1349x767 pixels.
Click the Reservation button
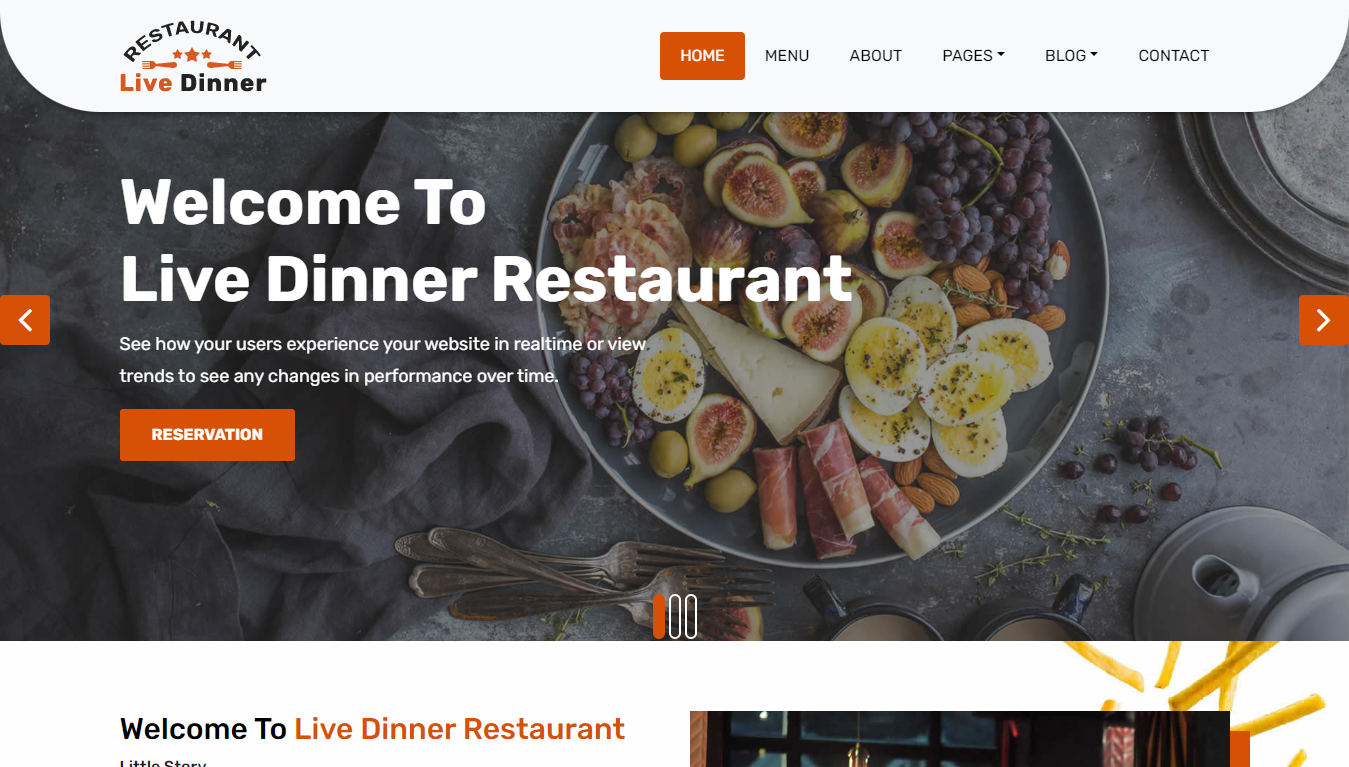[207, 435]
